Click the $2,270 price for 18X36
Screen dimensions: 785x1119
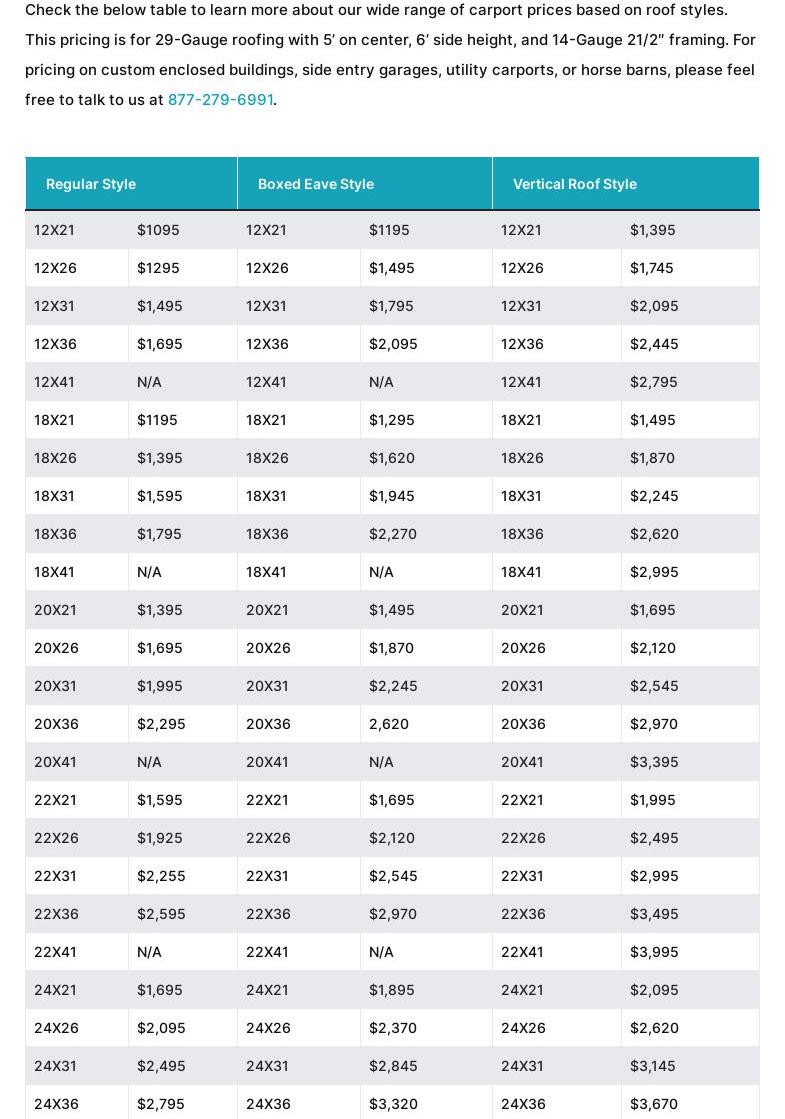click(393, 534)
